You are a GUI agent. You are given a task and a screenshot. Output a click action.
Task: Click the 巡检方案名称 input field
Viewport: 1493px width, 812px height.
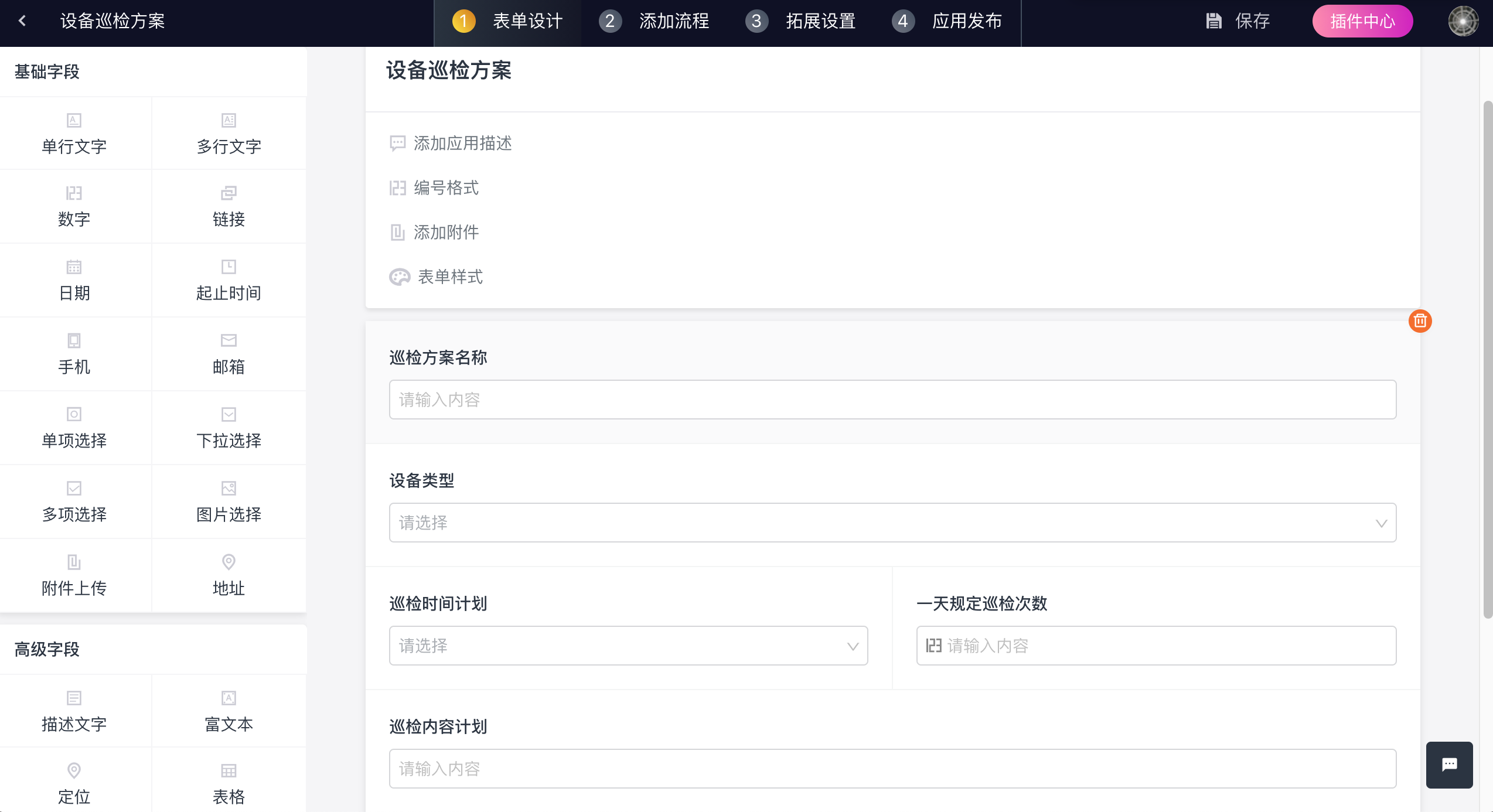coord(892,400)
